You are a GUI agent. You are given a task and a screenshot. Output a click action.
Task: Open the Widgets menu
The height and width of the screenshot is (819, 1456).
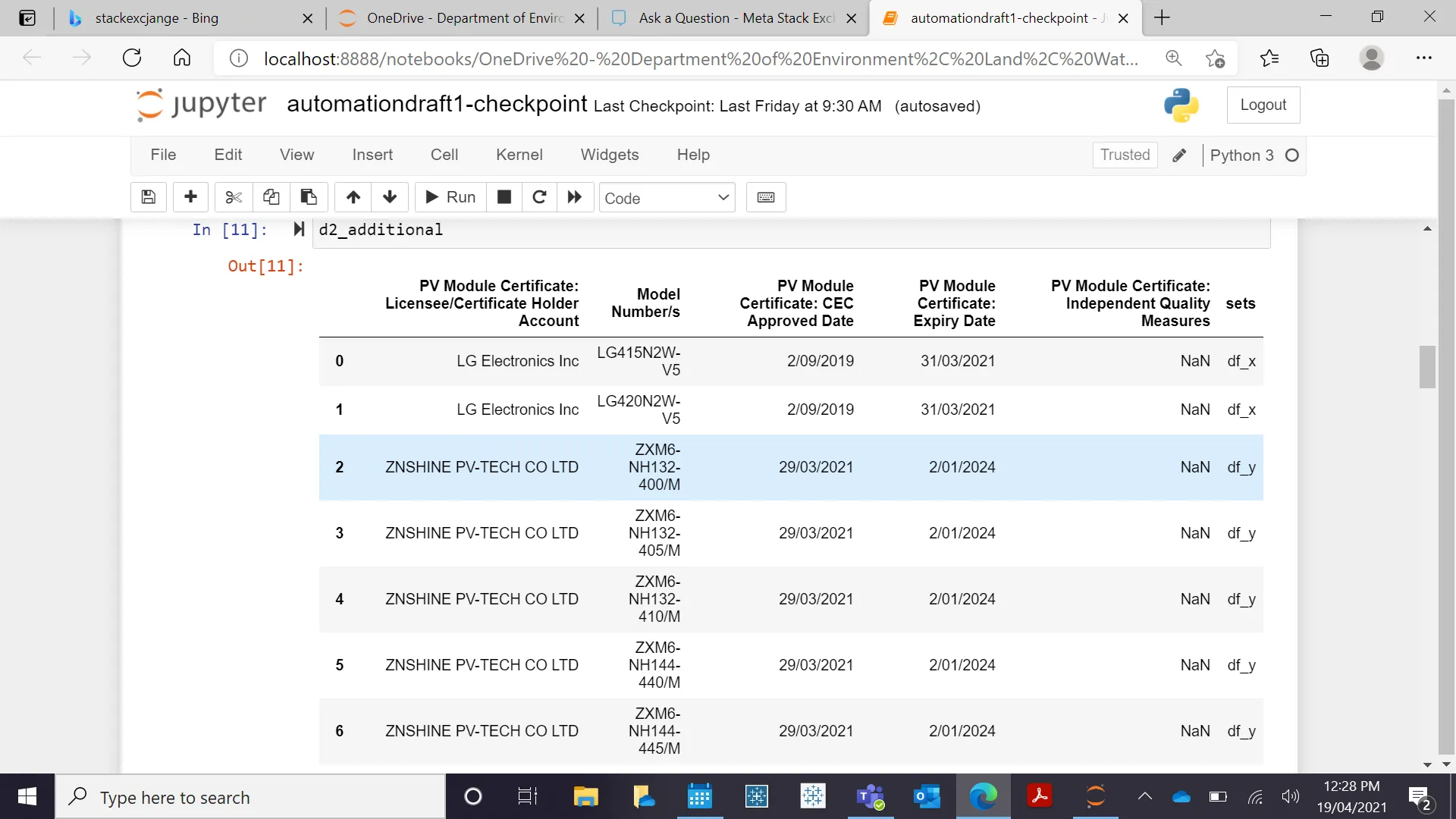point(610,155)
